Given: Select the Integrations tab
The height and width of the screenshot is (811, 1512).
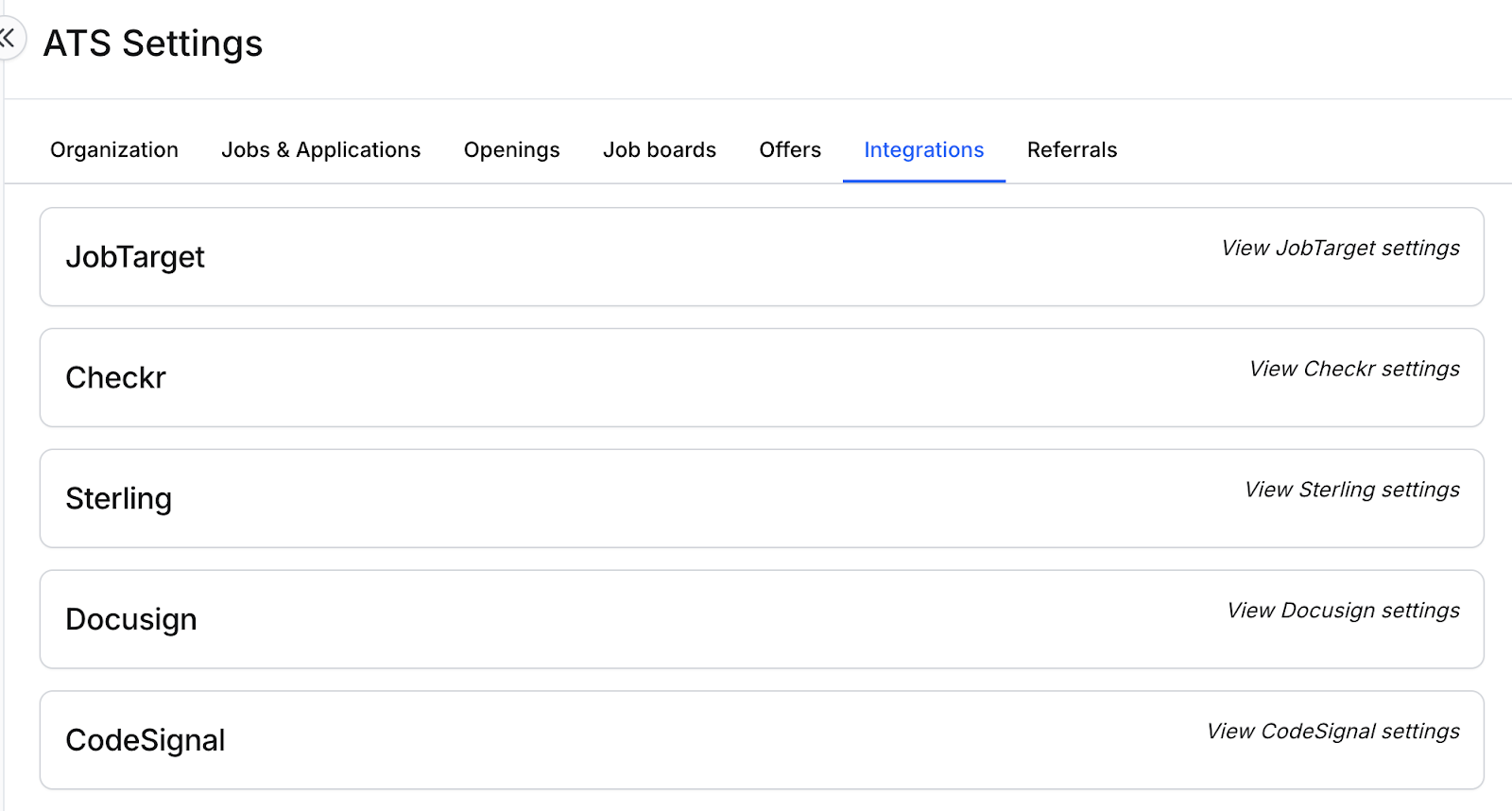Looking at the screenshot, I should pos(924,150).
